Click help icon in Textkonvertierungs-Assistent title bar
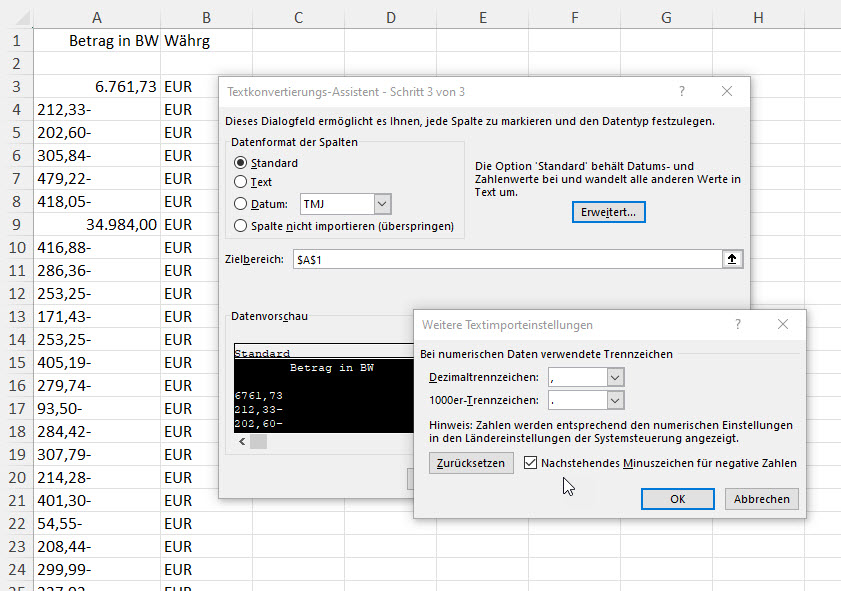The image size is (841, 591). 682,91
